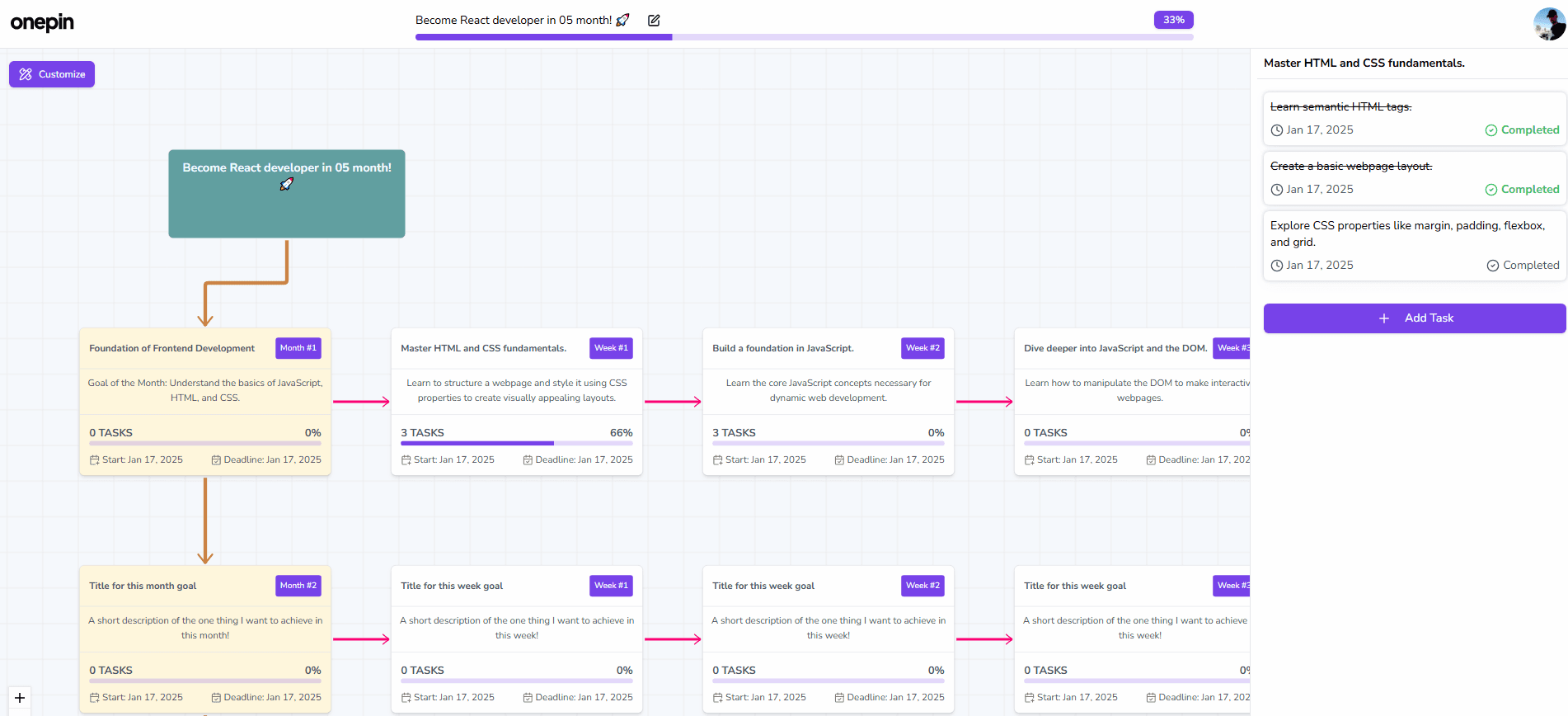
Task: Click progress bar on Foundation of Frontend card
Action: (205, 444)
